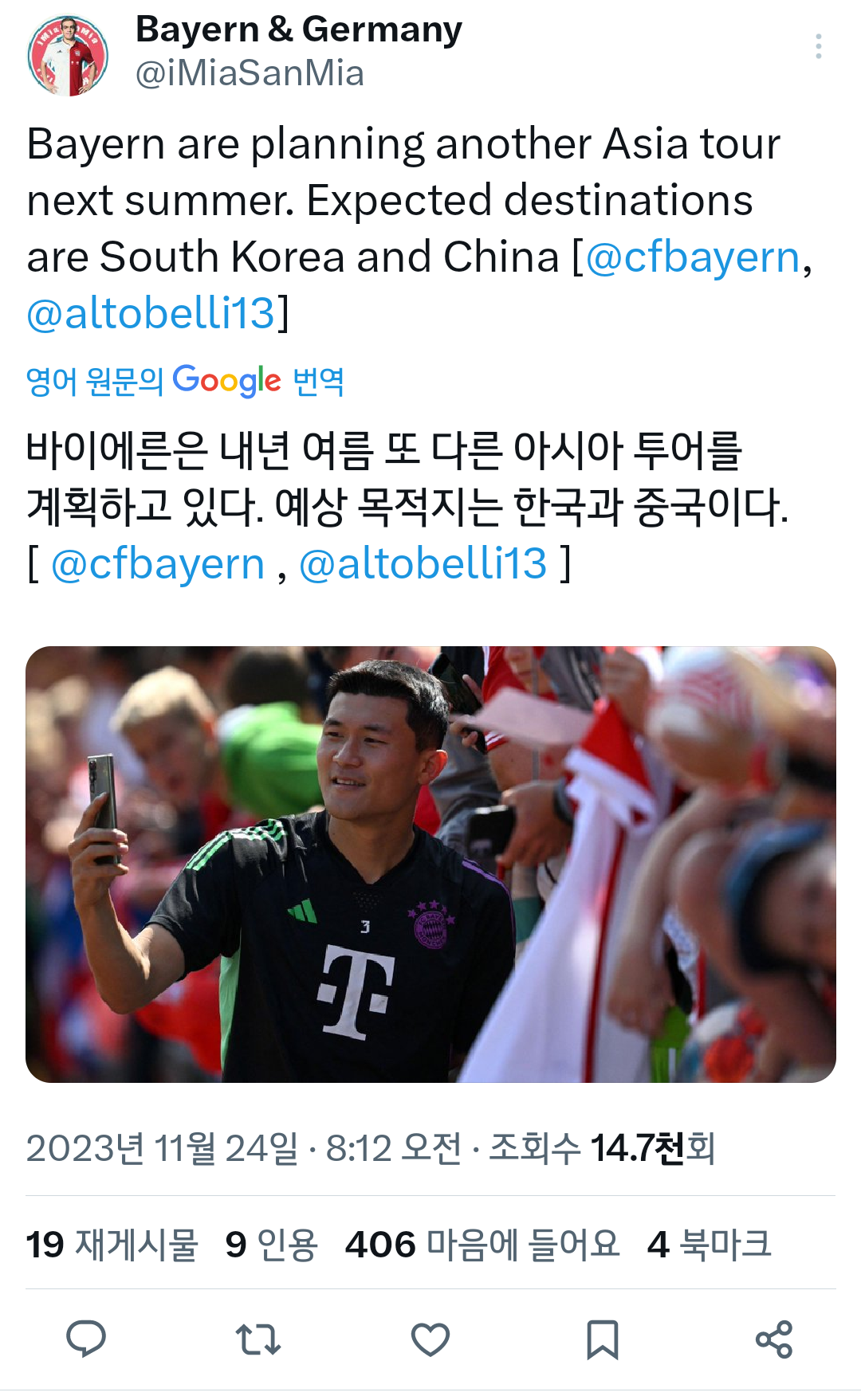
Task: Like the tweet with heart icon
Action: tap(431, 1339)
